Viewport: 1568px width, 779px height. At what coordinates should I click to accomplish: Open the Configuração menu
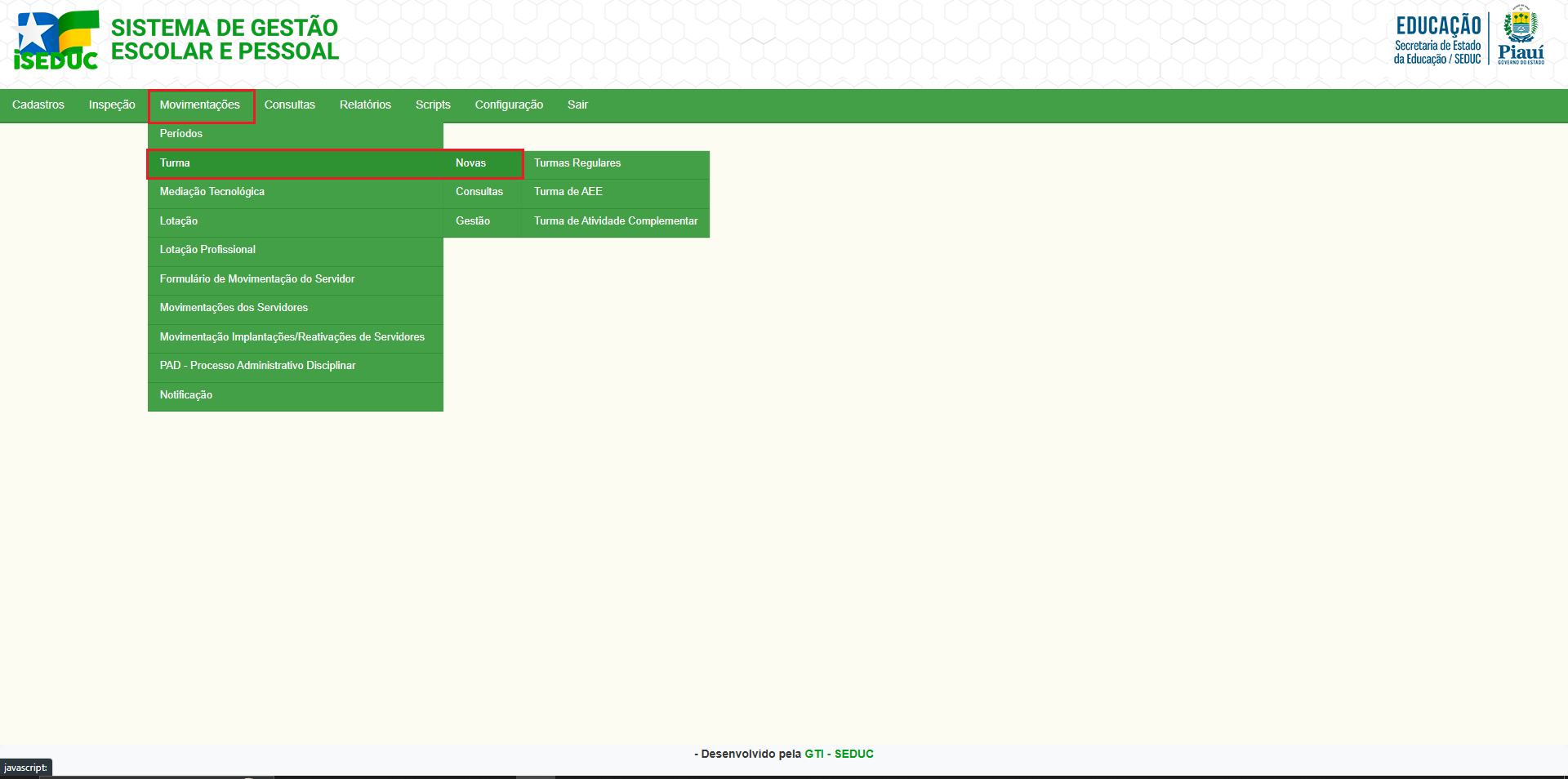(509, 105)
